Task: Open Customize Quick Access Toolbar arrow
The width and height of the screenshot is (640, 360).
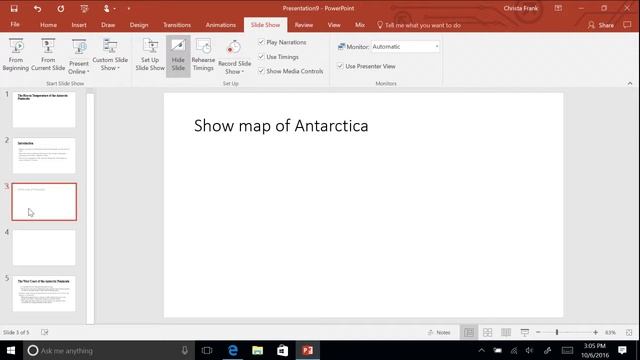Action: tap(129, 8)
